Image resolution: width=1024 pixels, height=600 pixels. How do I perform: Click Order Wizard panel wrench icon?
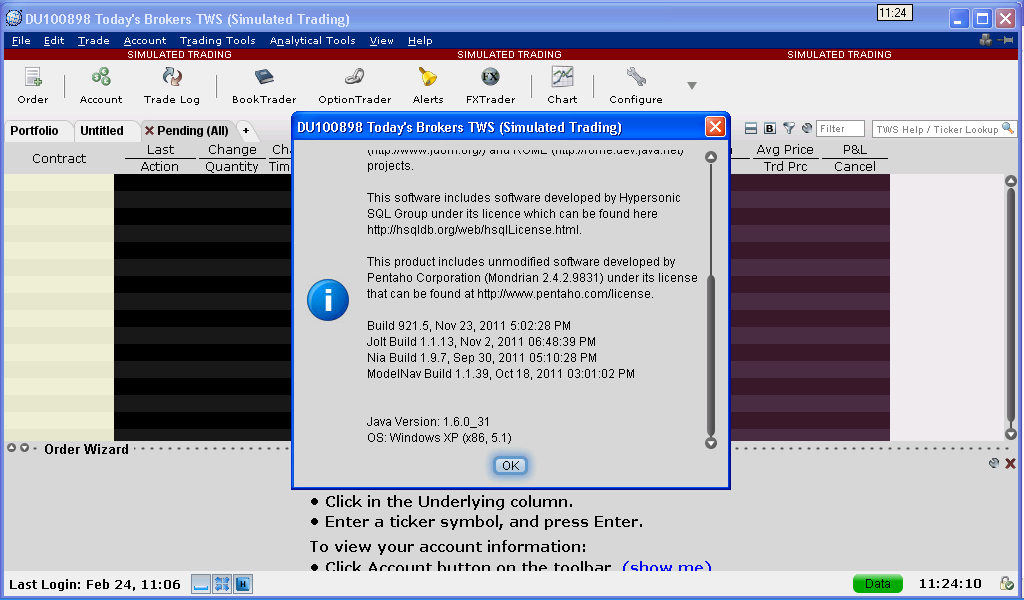994,463
